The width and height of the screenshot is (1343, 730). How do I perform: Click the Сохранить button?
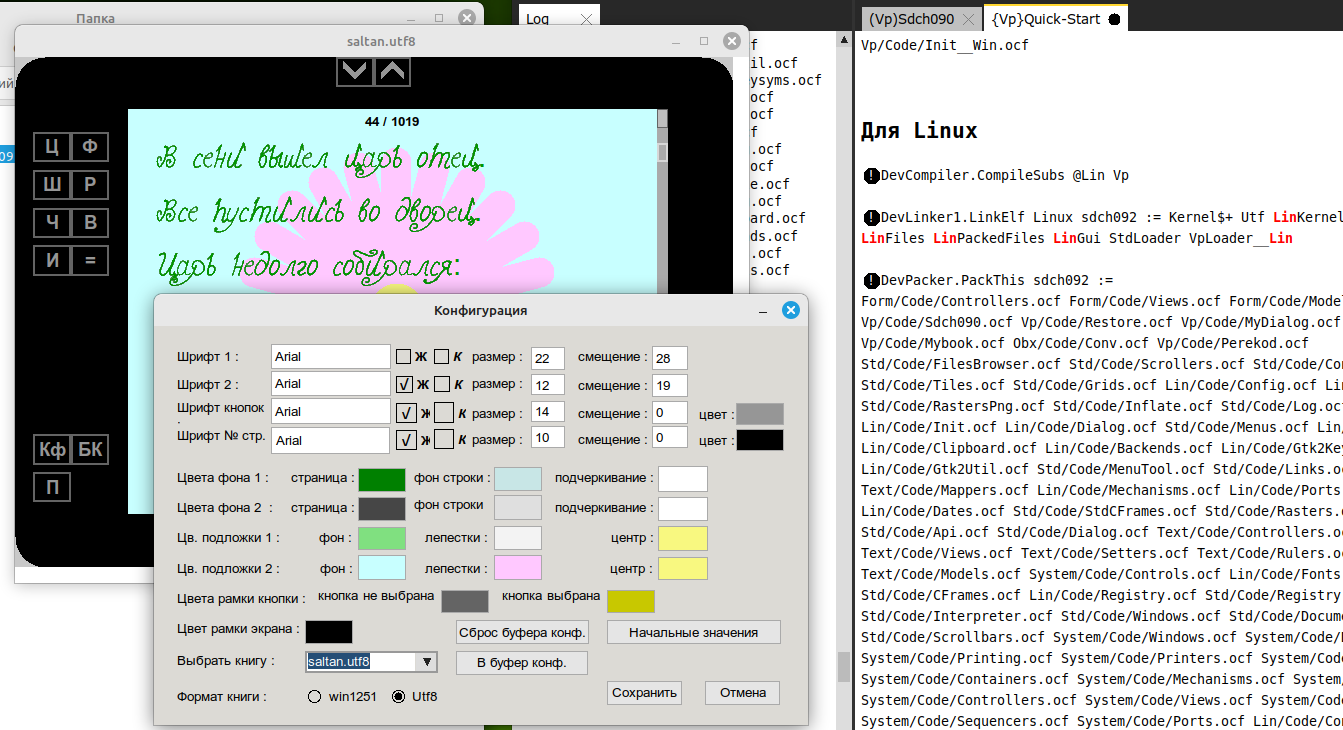645,693
